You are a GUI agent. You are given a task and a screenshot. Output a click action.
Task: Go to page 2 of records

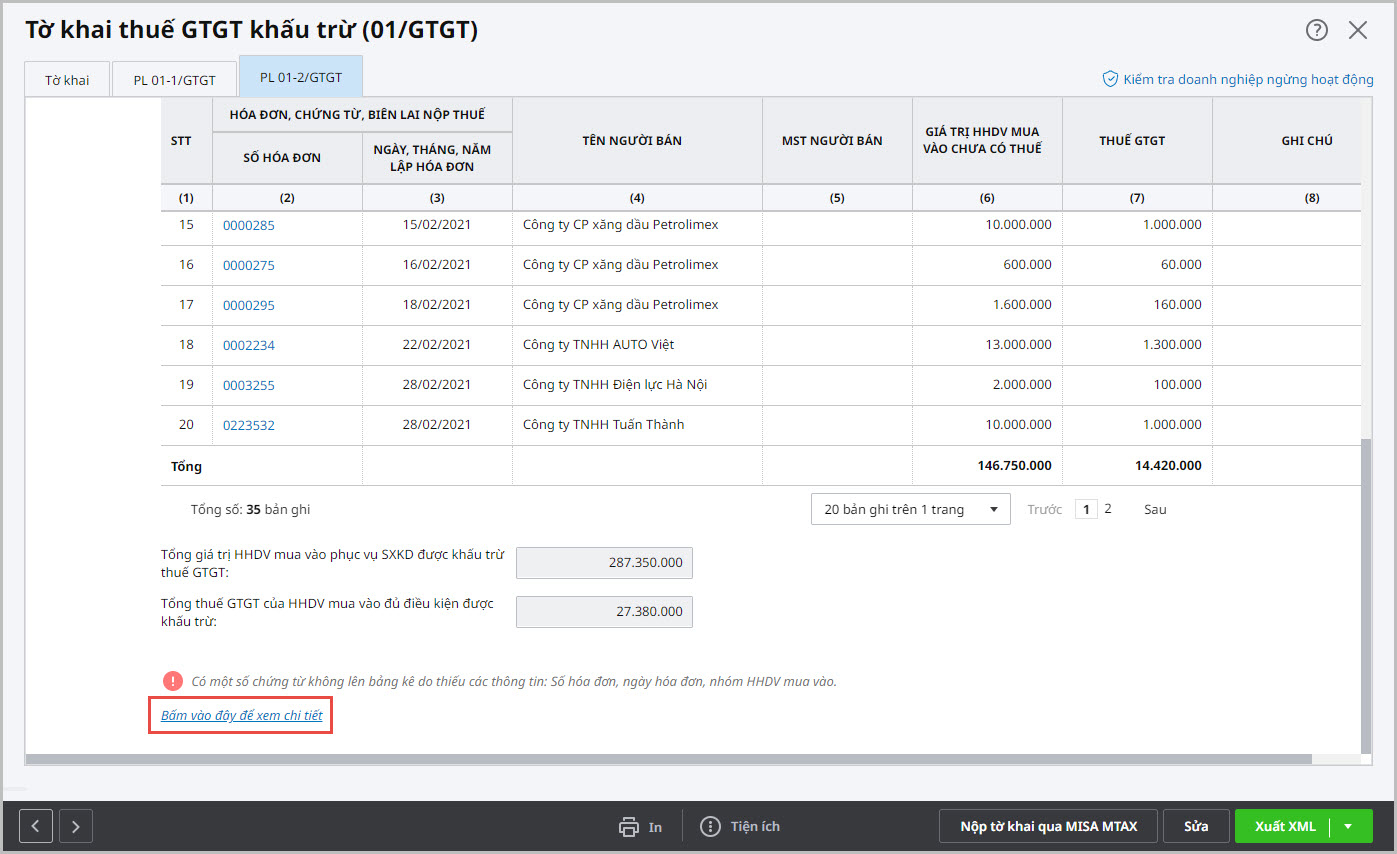coord(1107,509)
